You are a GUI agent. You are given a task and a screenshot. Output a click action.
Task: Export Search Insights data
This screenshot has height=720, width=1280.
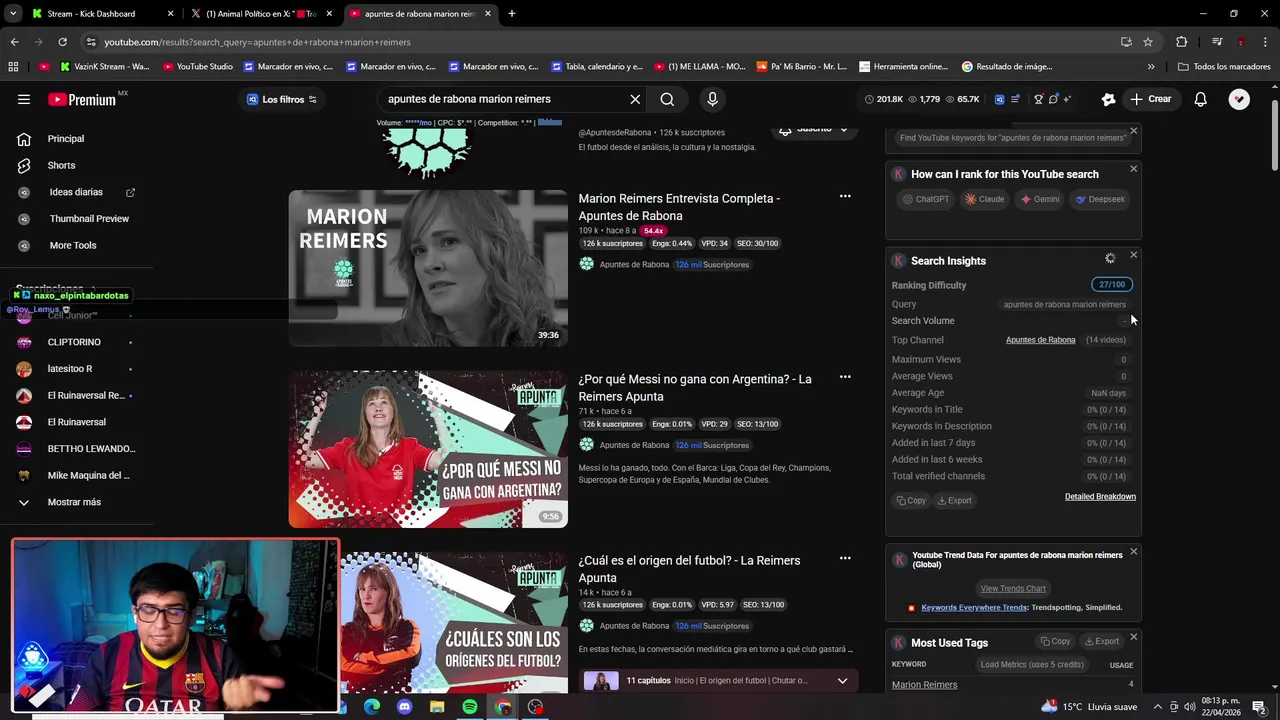coord(954,500)
